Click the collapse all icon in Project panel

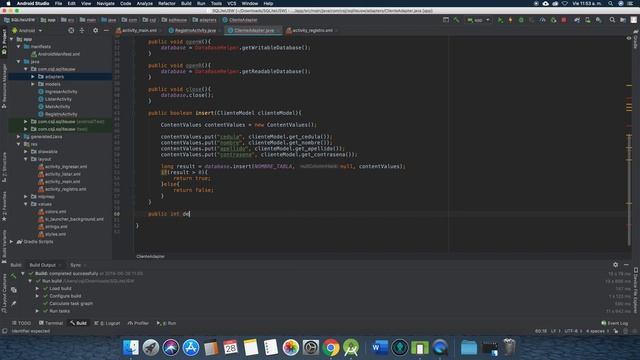(82, 30)
